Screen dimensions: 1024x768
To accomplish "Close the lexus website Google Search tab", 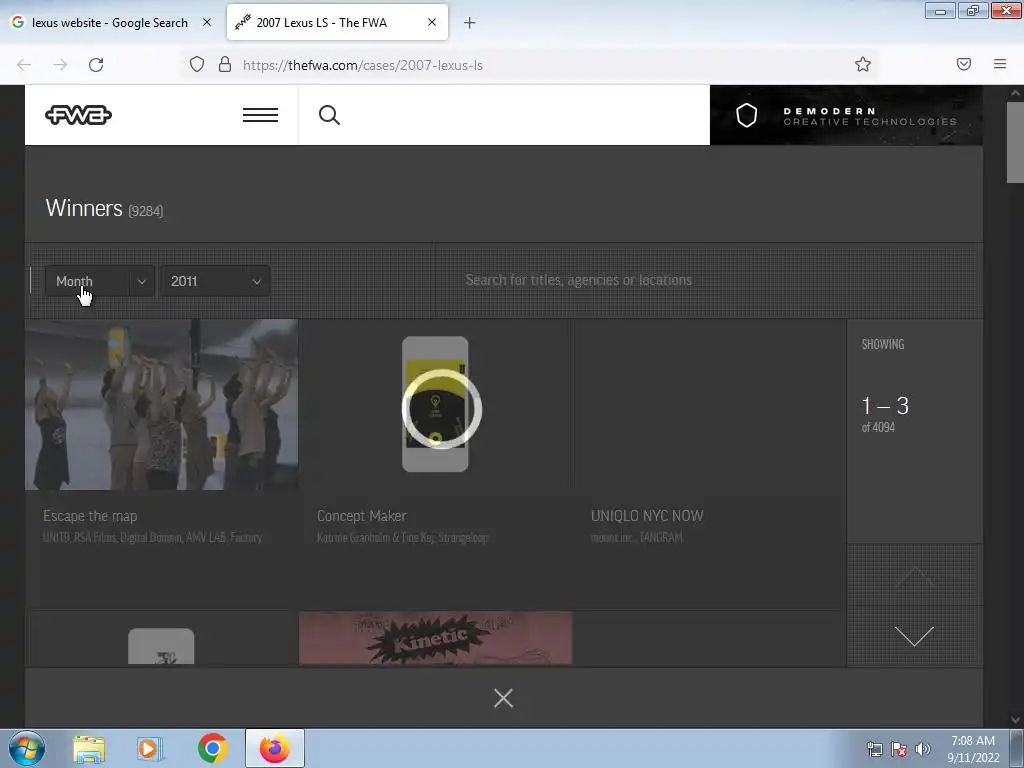I will [x=206, y=22].
